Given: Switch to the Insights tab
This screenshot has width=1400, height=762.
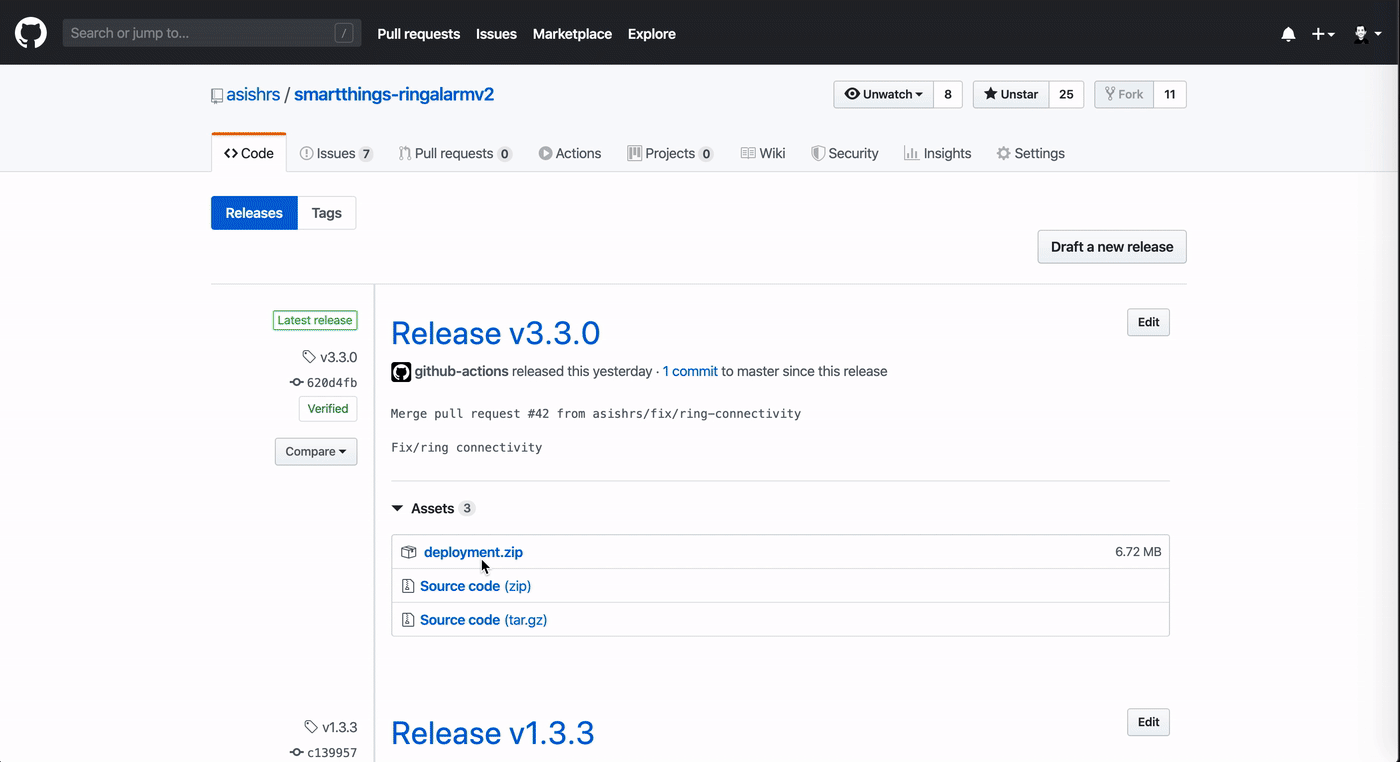Looking at the screenshot, I should click(938, 153).
